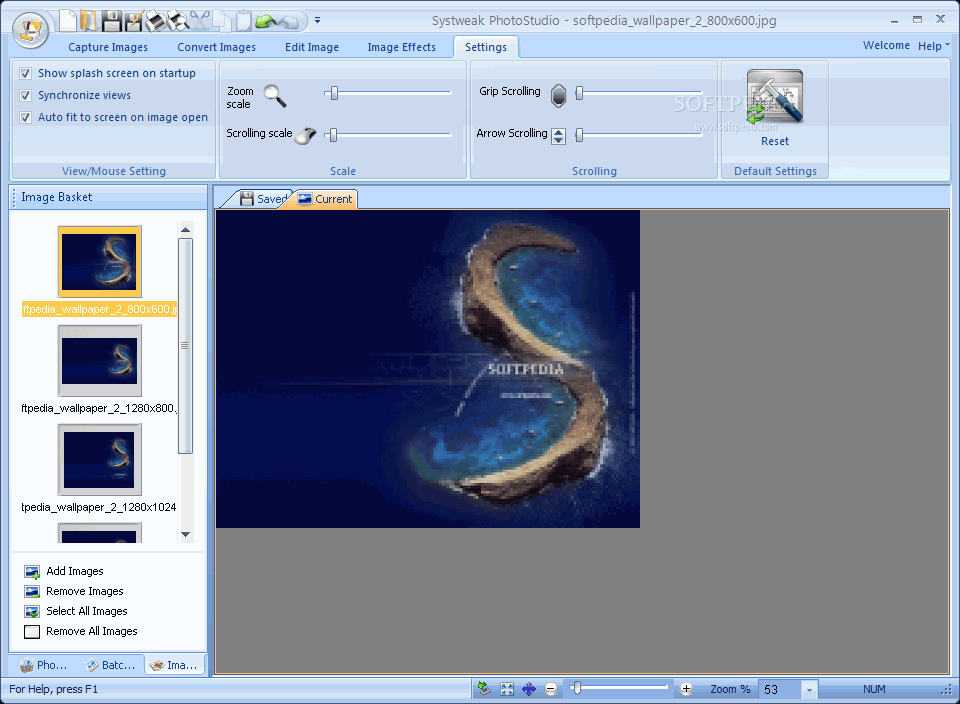Image resolution: width=960 pixels, height=704 pixels.
Task: Click the Add Images label
Action: 75,571
